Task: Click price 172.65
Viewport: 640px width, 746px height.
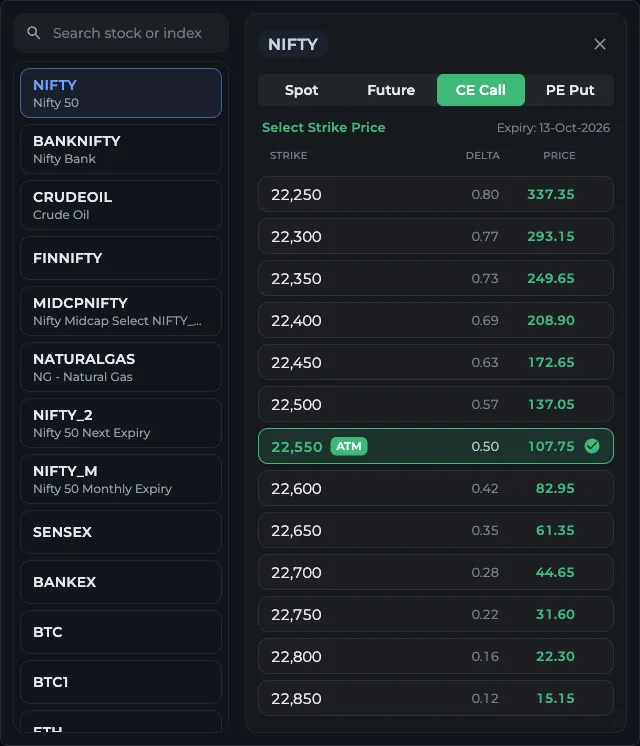Action: coord(551,362)
